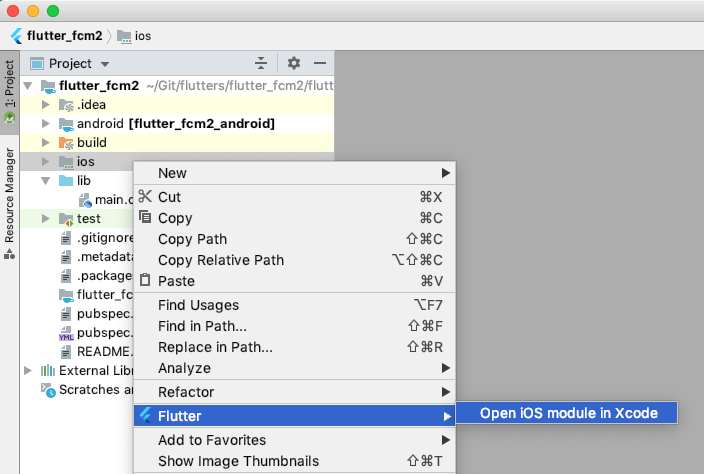The height and width of the screenshot is (474, 704).
Task: Click the ios folder icon in tree
Action: (x=66, y=162)
